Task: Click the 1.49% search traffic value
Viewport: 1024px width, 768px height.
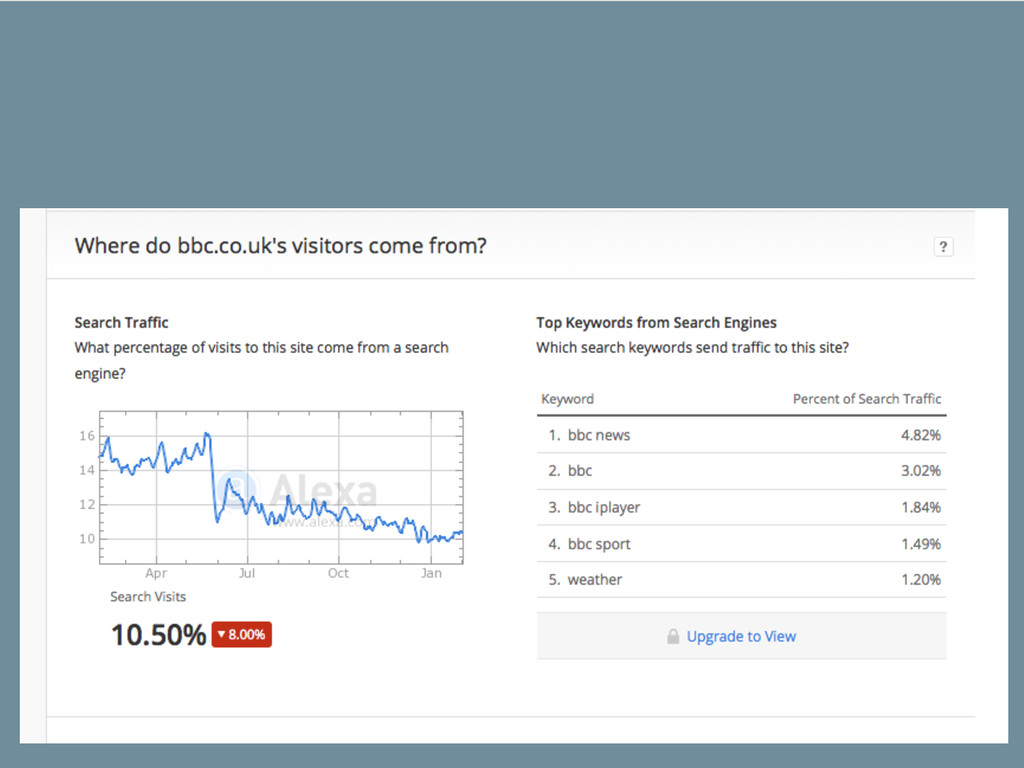Action: click(x=921, y=544)
